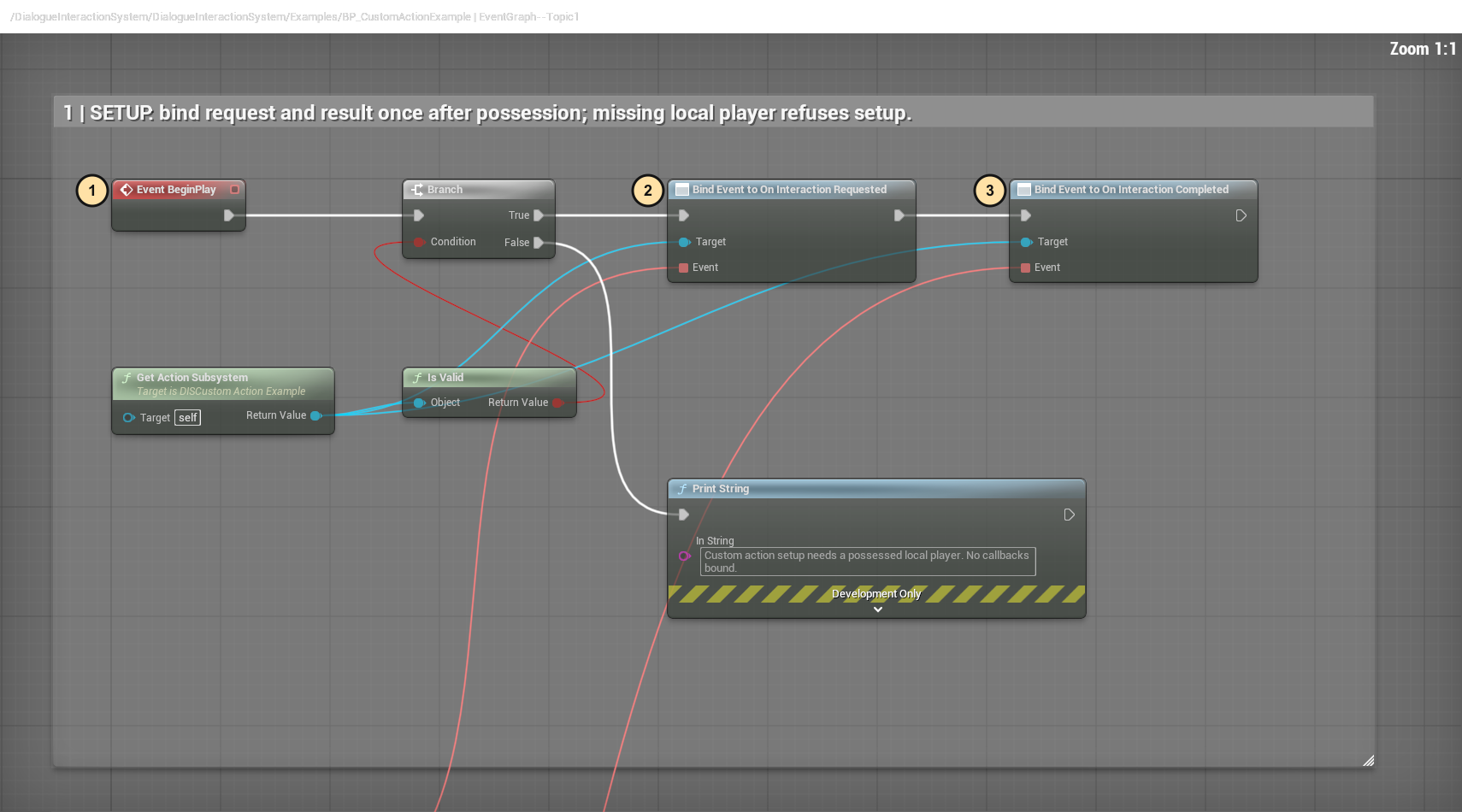The width and height of the screenshot is (1462, 812).
Task: Click the comment box resize grip
Action: pyautogui.click(x=1368, y=761)
